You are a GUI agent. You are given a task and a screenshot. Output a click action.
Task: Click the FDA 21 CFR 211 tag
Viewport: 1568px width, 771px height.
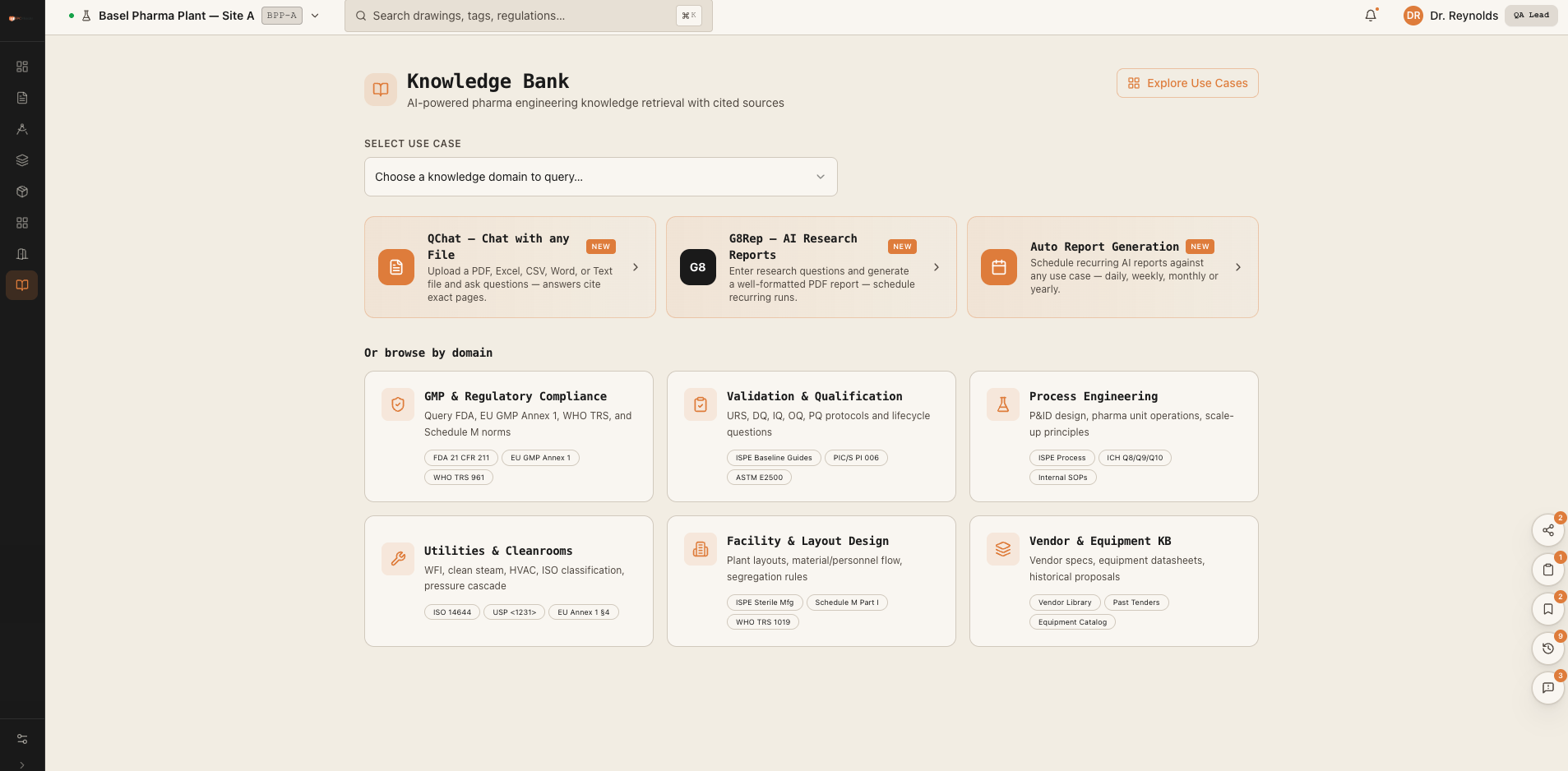[461, 458]
